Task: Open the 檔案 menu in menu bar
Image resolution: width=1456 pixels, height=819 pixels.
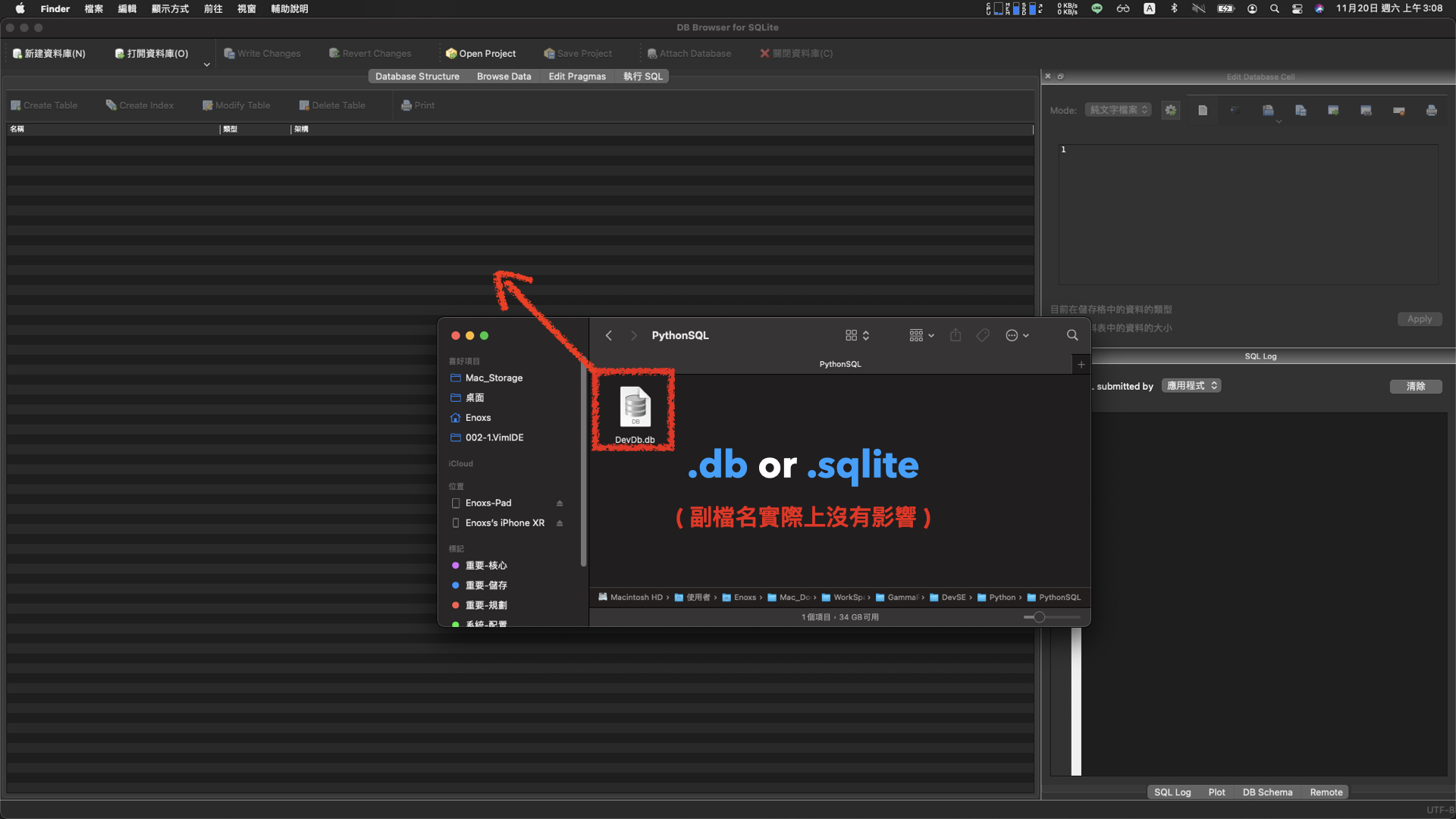Action: (93, 8)
